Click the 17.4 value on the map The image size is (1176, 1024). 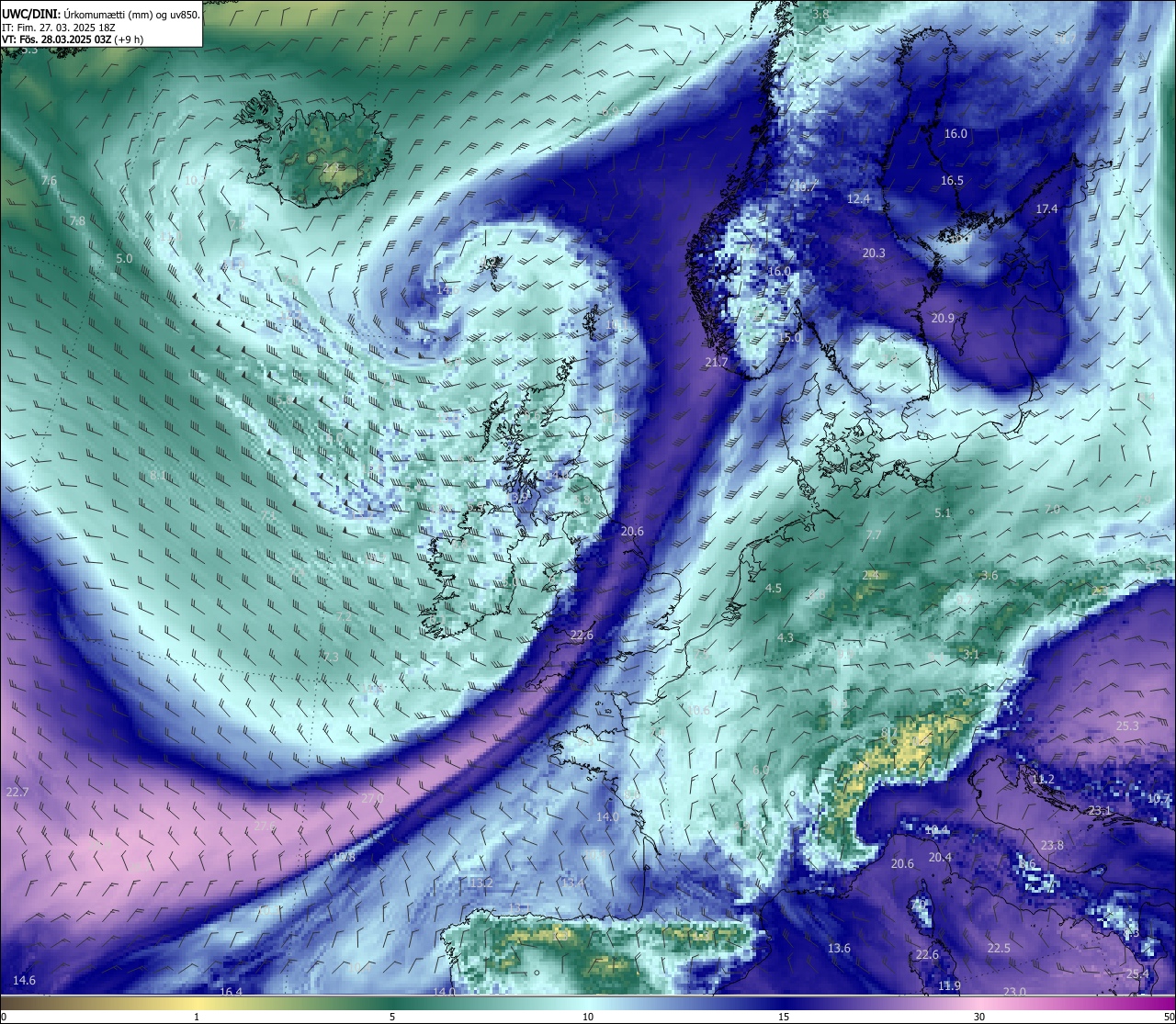click(x=1046, y=208)
